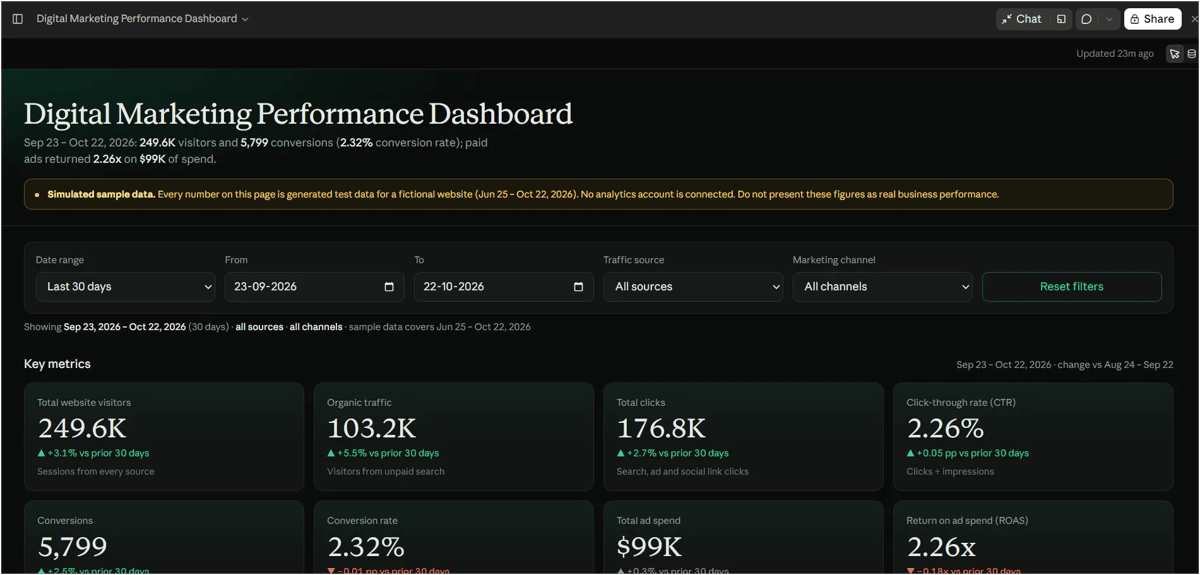This screenshot has height=575, width=1200.
Task: Open the database icon near Updated
Action: (1192, 54)
